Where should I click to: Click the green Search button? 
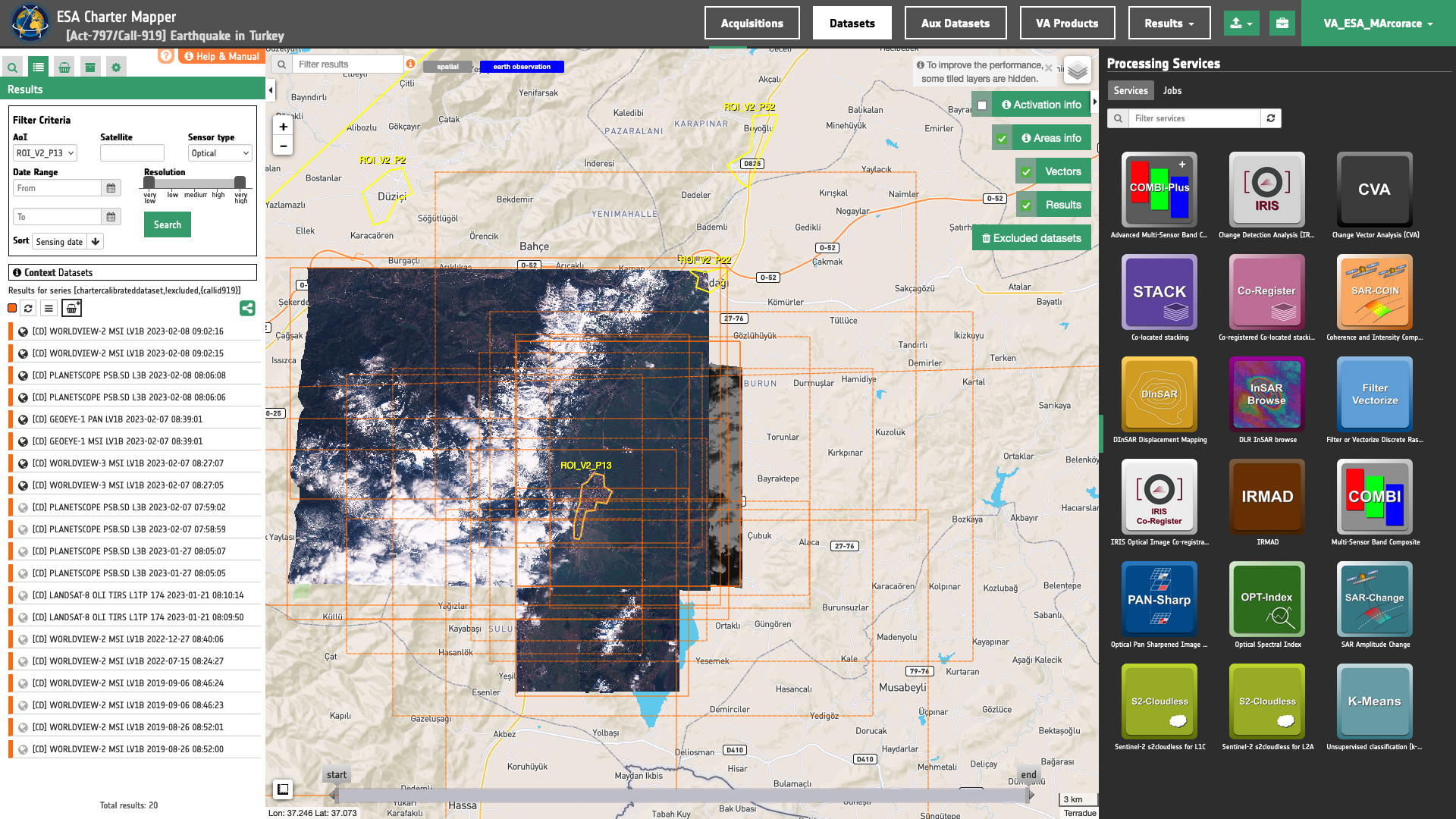pyautogui.click(x=168, y=224)
